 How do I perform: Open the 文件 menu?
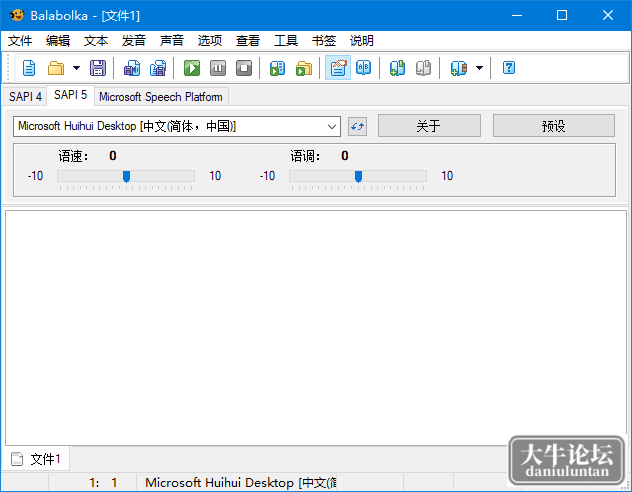[x=20, y=40]
